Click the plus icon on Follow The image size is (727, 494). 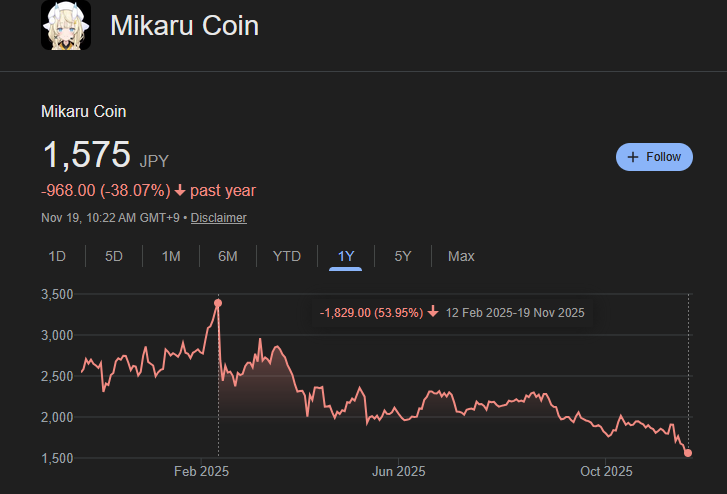[633, 157]
